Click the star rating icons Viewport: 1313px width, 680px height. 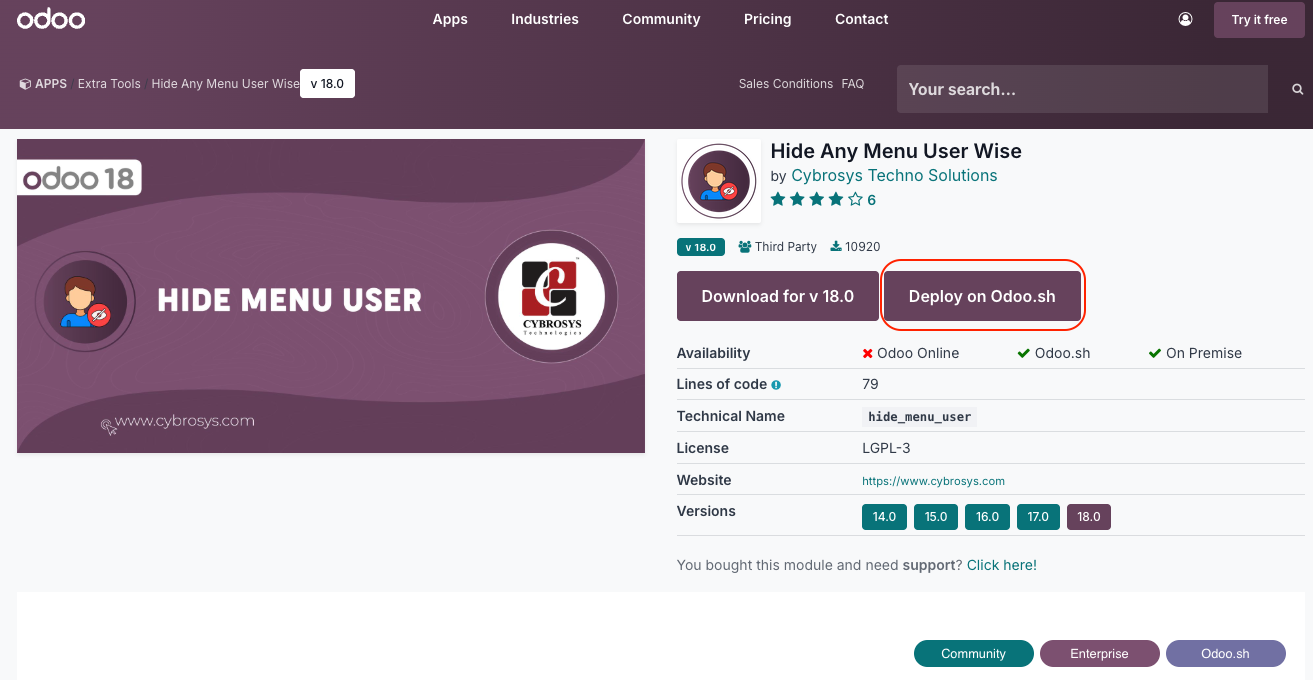[x=815, y=200]
